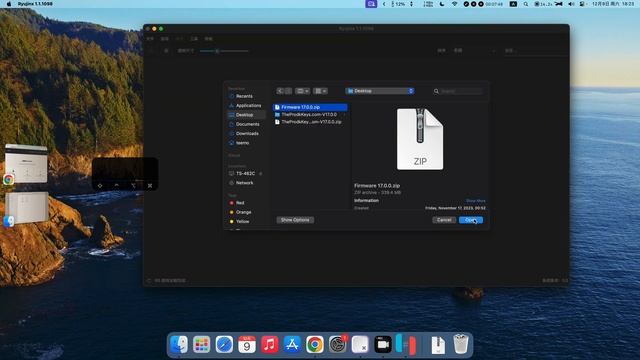Image resolution: width=640 pixels, height=360 pixels.
Task: Click the Finder window thumbnail on the left
Action: pos(26,208)
